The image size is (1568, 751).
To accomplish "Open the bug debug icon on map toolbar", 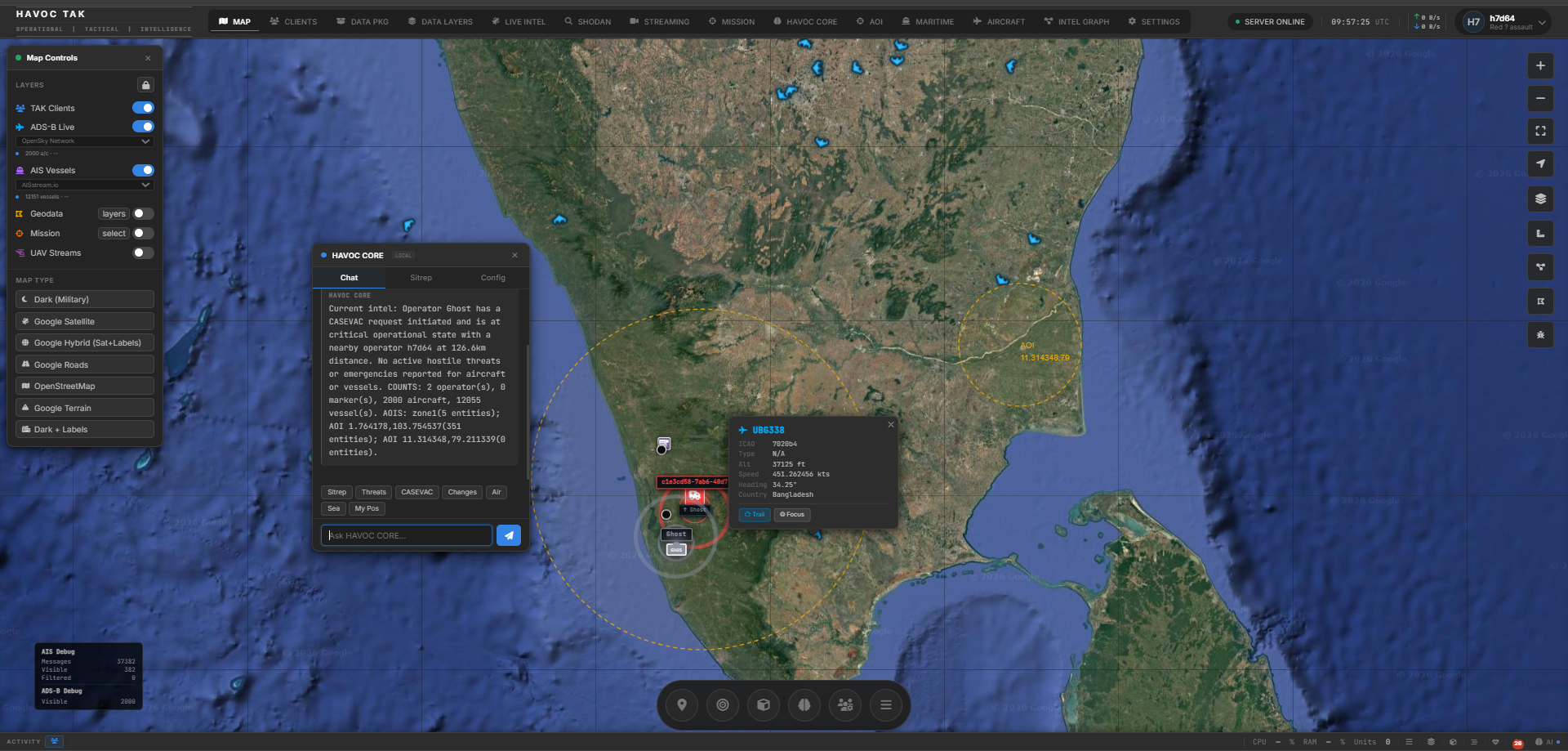I will tap(1540, 335).
